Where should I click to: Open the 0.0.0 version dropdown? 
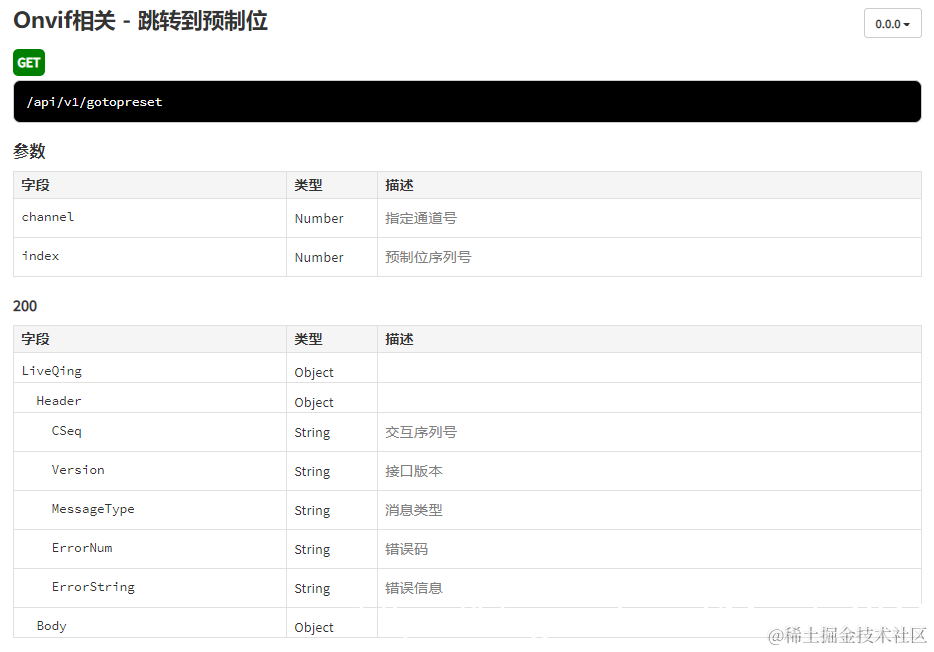892,24
